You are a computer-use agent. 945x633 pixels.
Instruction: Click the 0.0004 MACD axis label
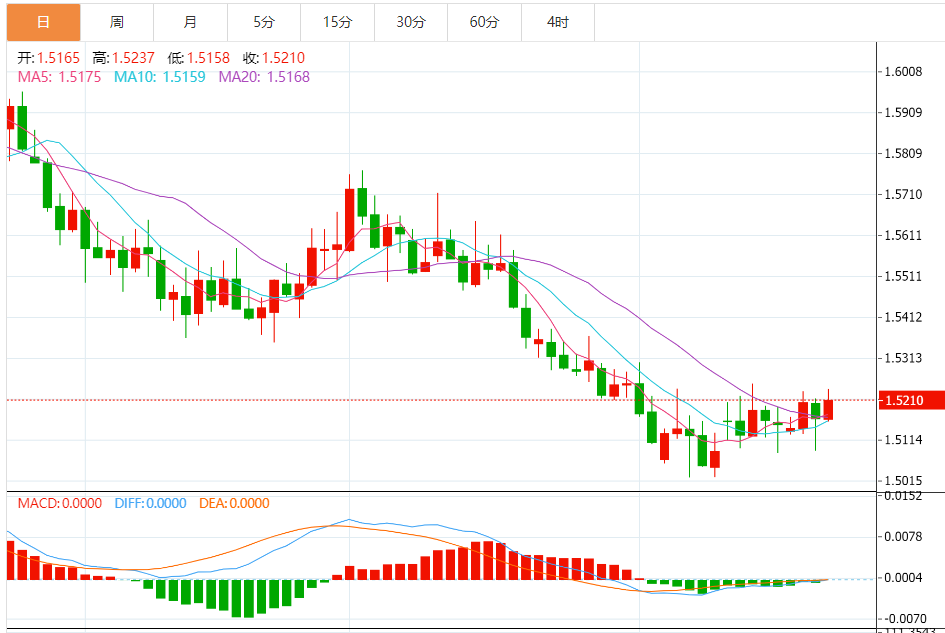point(903,578)
